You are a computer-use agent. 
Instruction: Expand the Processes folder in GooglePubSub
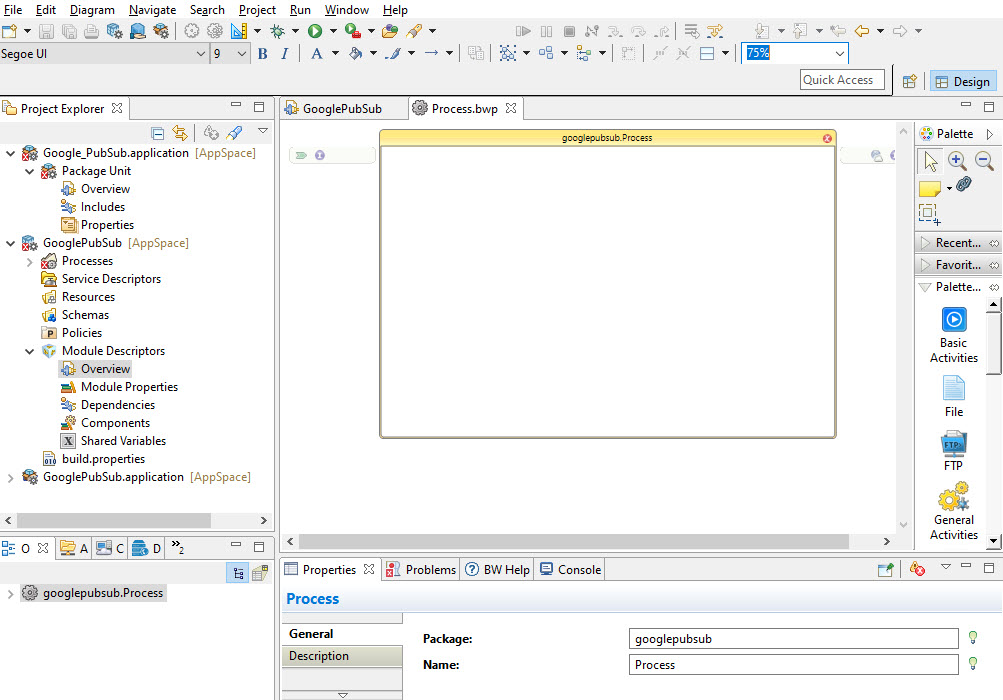(x=29, y=261)
